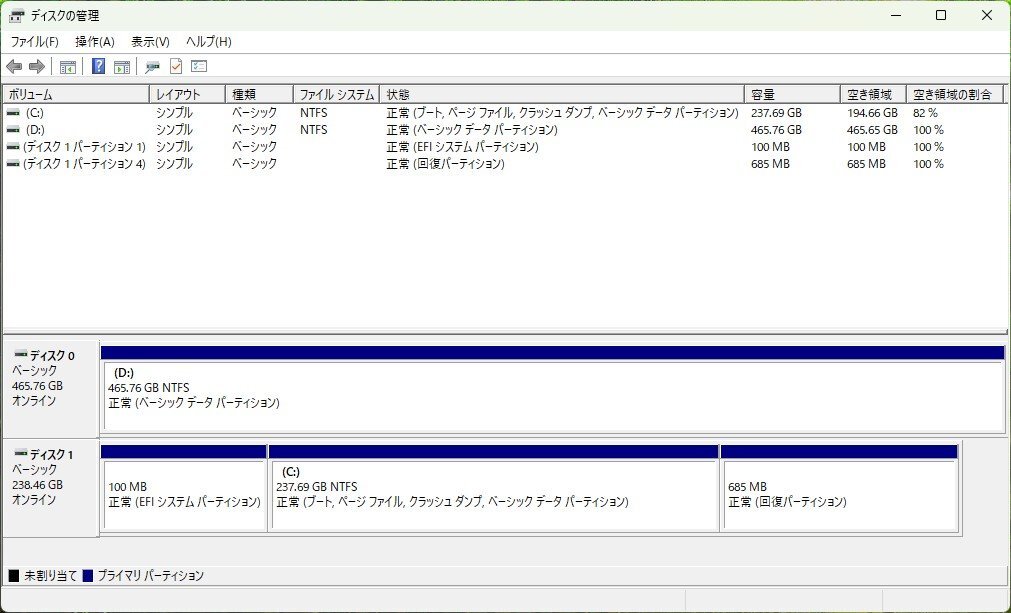The height and width of the screenshot is (613, 1011).
Task: Toggle the console tree pane visibility
Action: 67,66
